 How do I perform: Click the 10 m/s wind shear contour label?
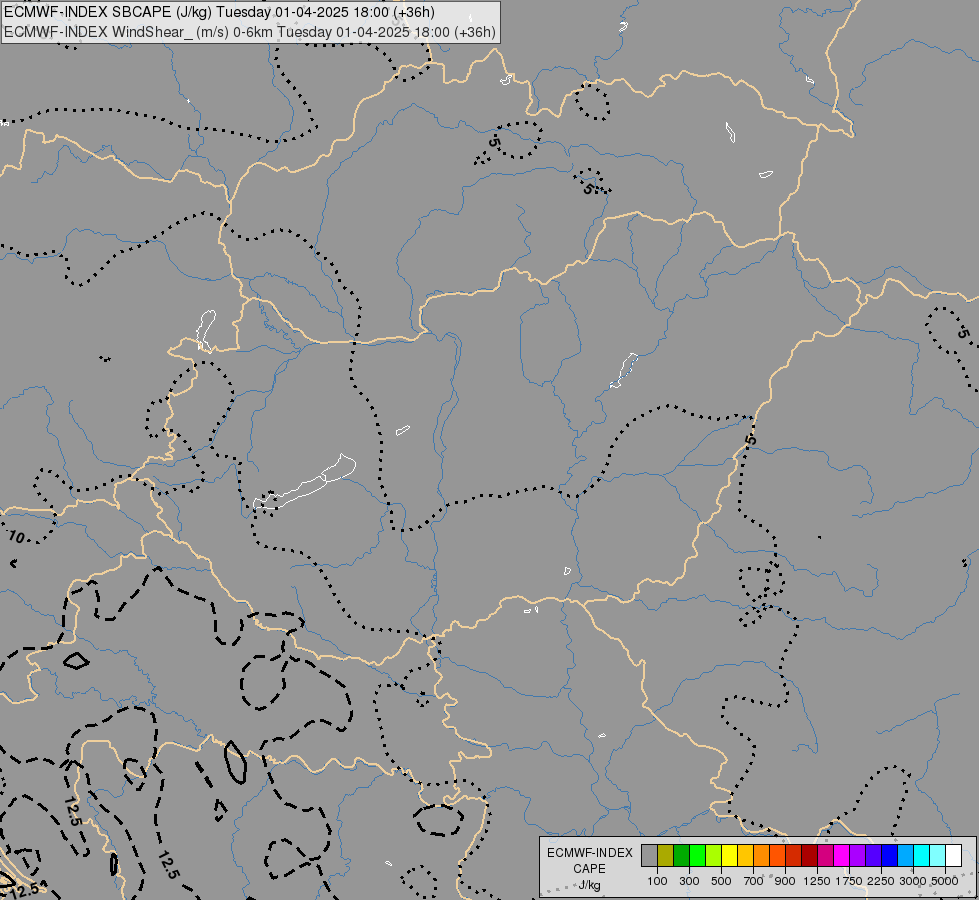tap(16, 537)
